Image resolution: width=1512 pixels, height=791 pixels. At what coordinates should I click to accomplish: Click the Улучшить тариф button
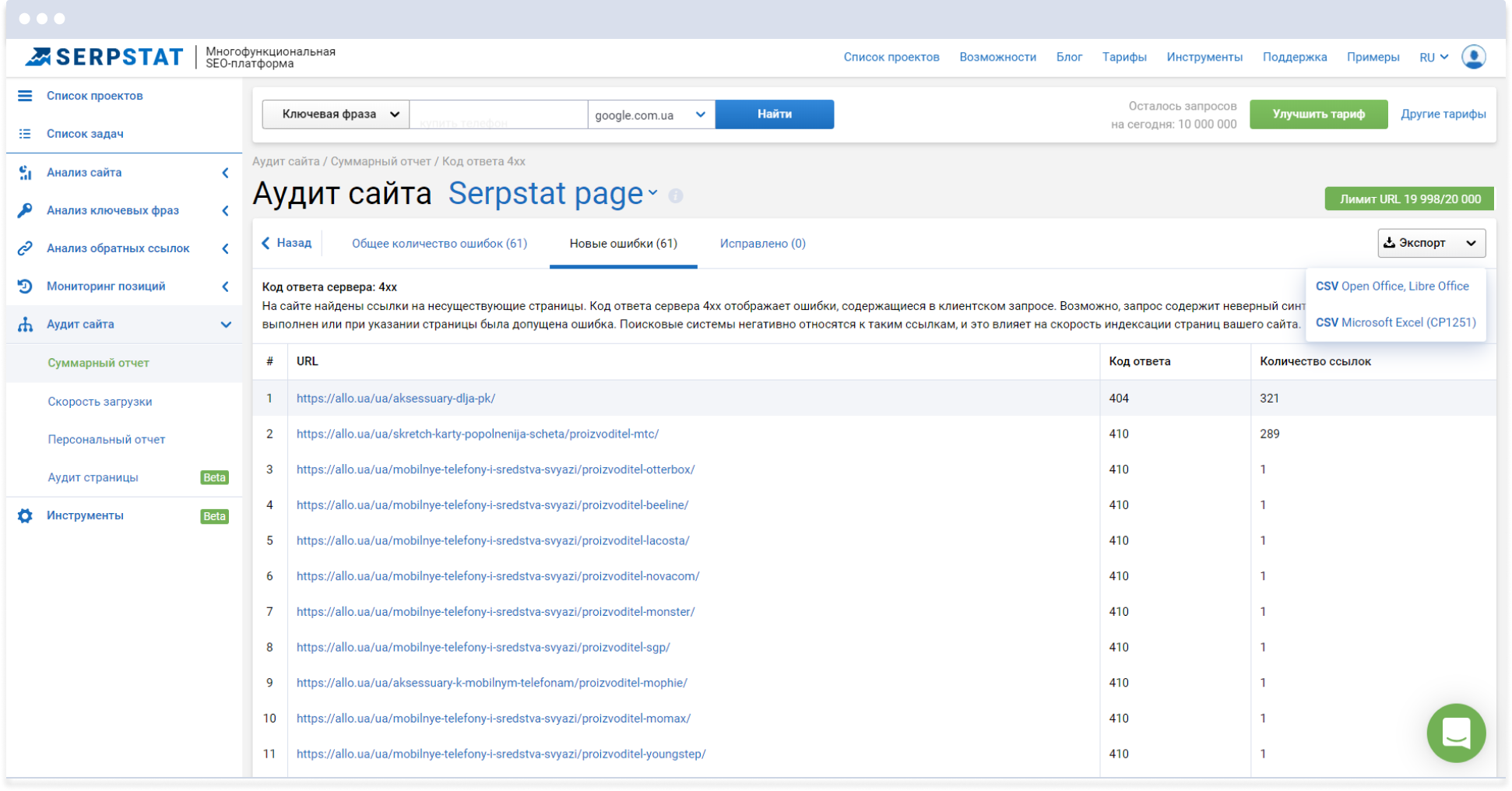tap(1318, 114)
